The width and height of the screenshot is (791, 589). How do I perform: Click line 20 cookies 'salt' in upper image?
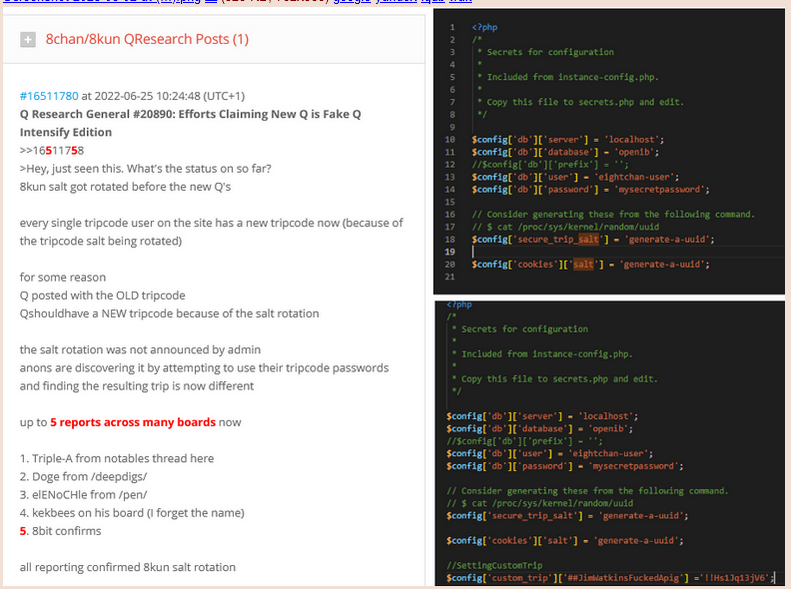coord(590,264)
